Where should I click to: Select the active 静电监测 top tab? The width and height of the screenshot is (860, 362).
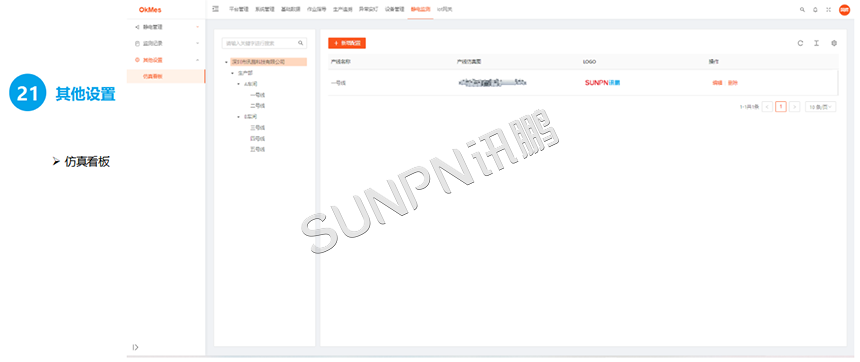(x=421, y=10)
